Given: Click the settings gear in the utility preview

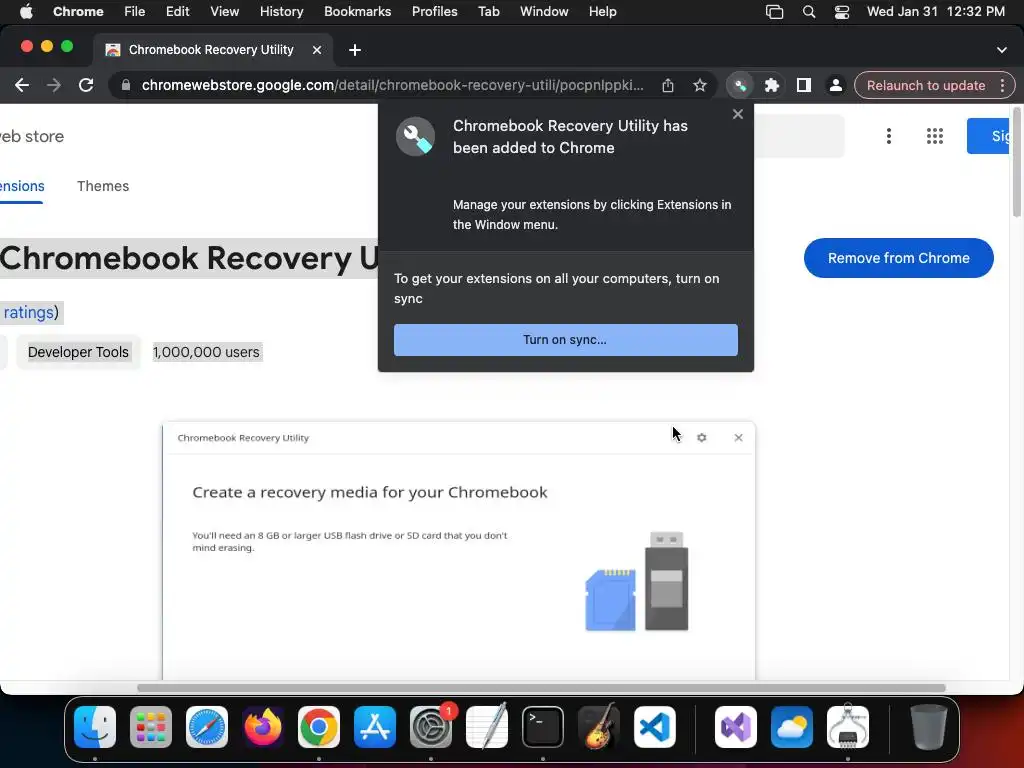Looking at the screenshot, I should [x=702, y=438].
